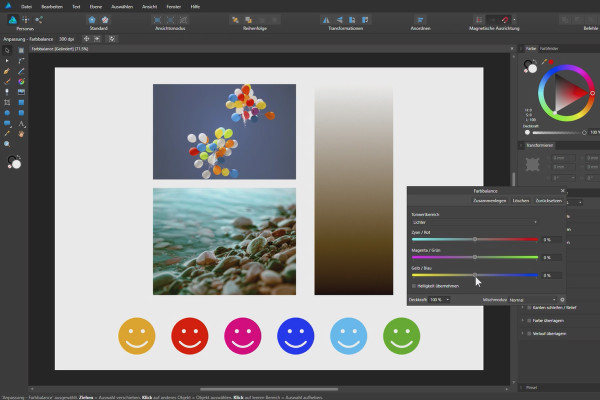The height and width of the screenshot is (400, 600).
Task: Click the Zurücksetzen button
Action: [x=548, y=201]
